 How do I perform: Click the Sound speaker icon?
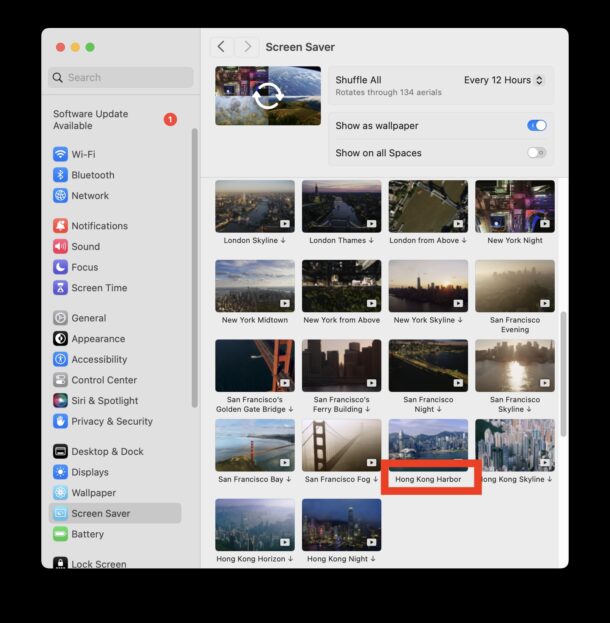[61, 247]
